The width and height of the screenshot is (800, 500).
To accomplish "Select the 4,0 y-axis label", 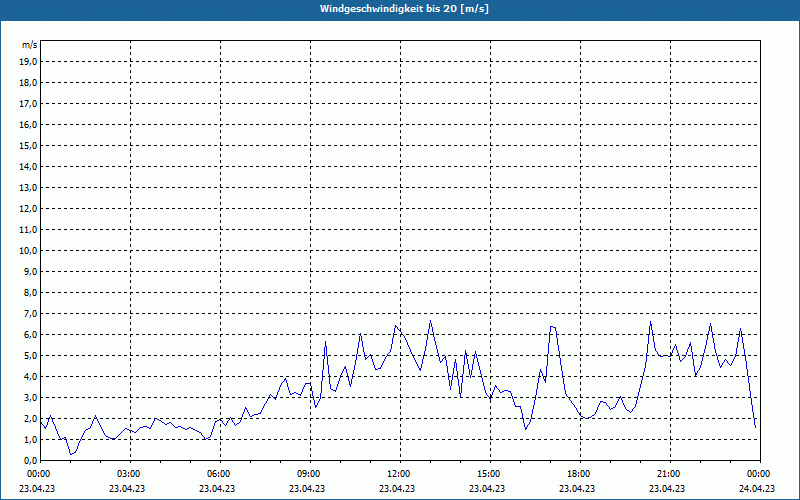I will (x=30, y=377).
